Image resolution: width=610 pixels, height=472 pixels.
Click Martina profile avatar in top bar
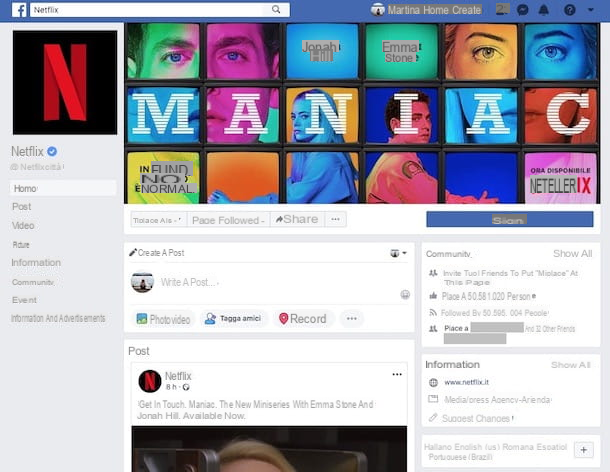click(x=378, y=10)
